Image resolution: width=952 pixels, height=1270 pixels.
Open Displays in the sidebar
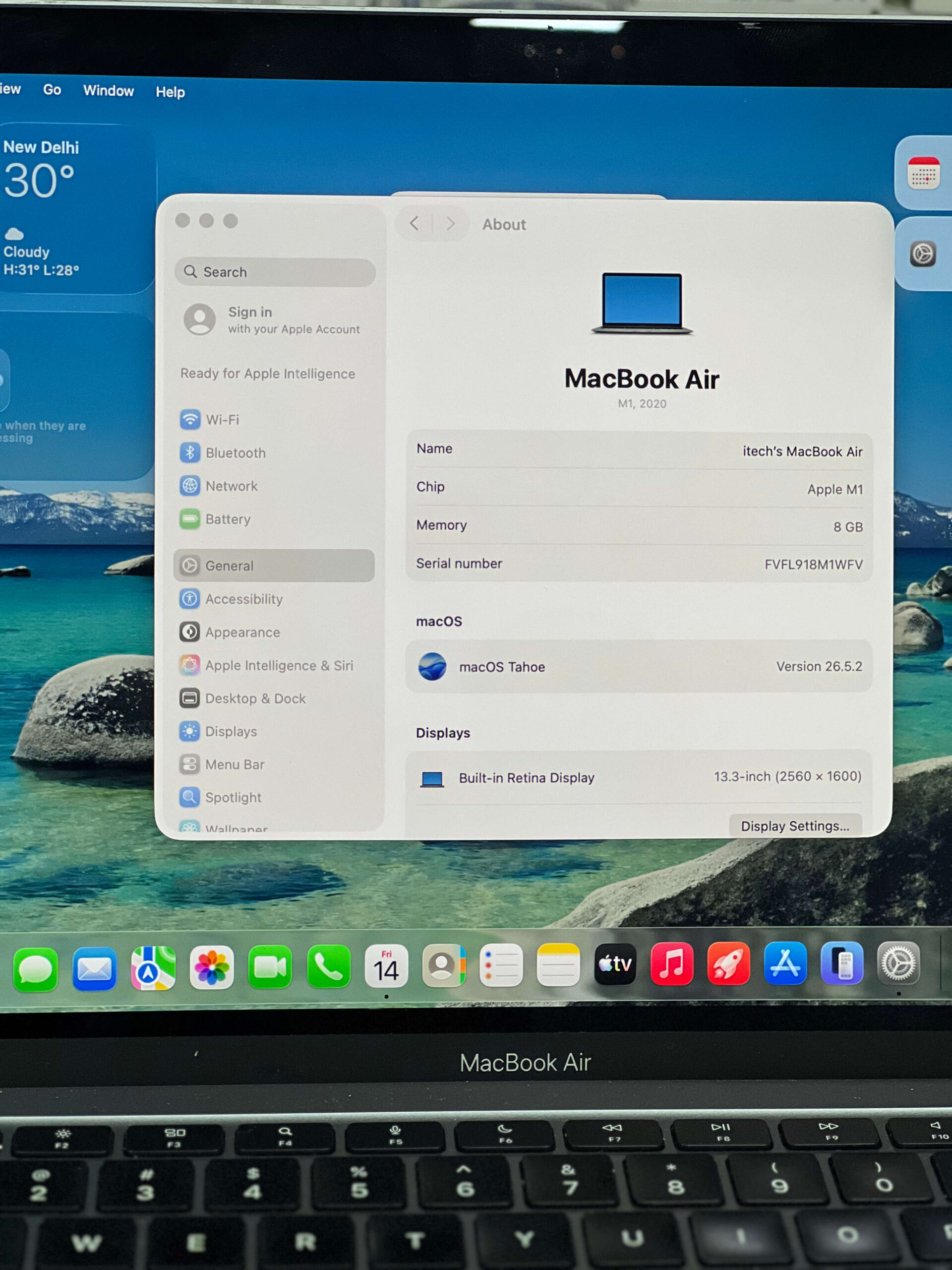click(x=274, y=732)
